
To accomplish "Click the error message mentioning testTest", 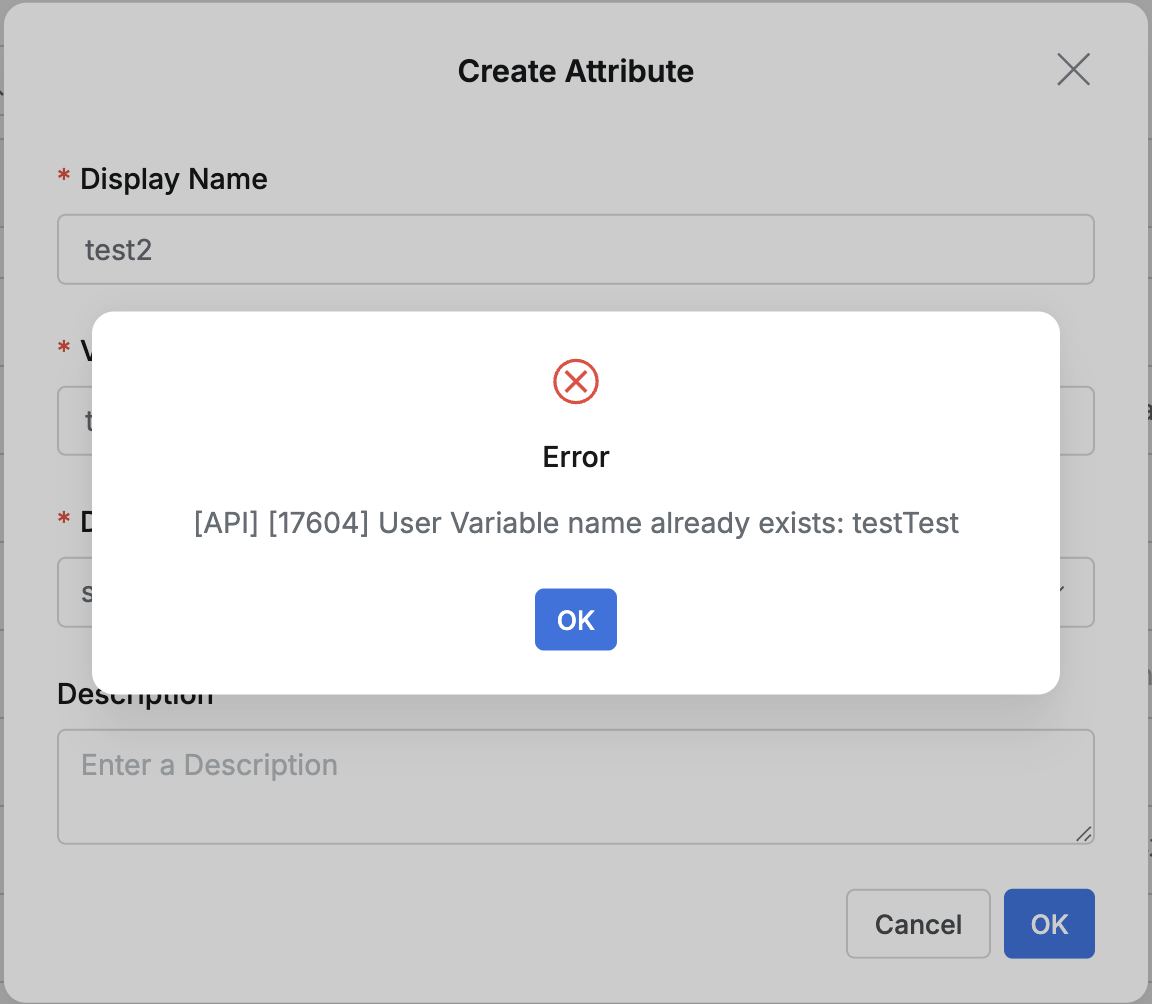I will click(576, 522).
